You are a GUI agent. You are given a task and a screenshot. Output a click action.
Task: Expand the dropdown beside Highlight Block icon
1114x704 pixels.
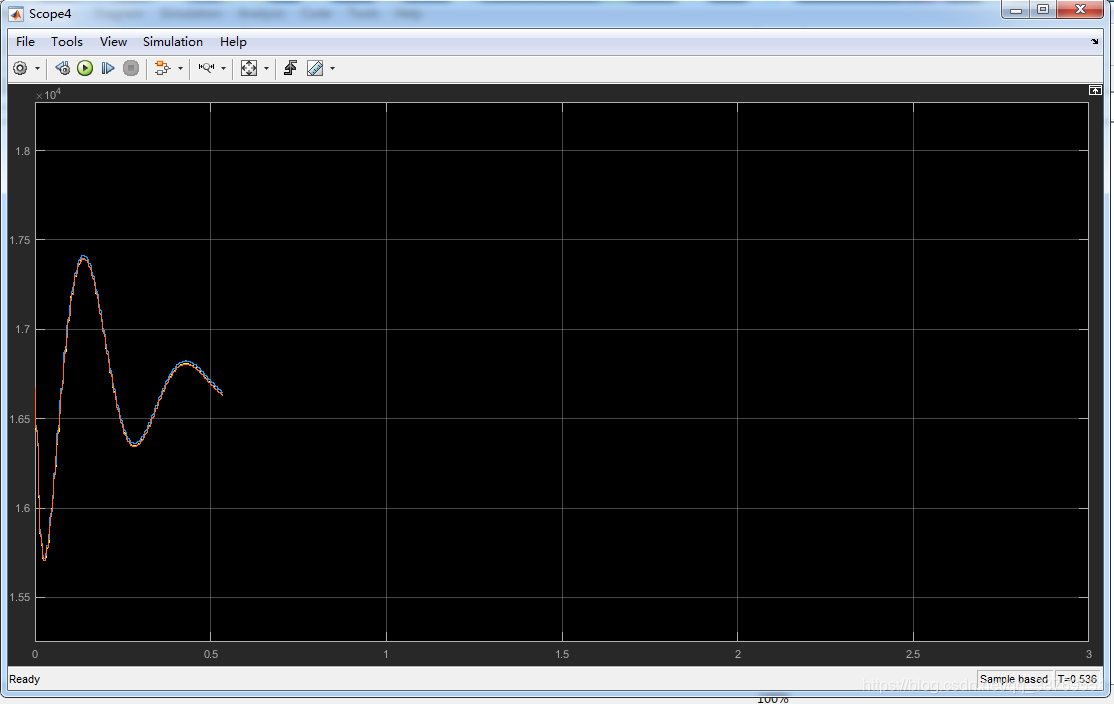tap(180, 69)
